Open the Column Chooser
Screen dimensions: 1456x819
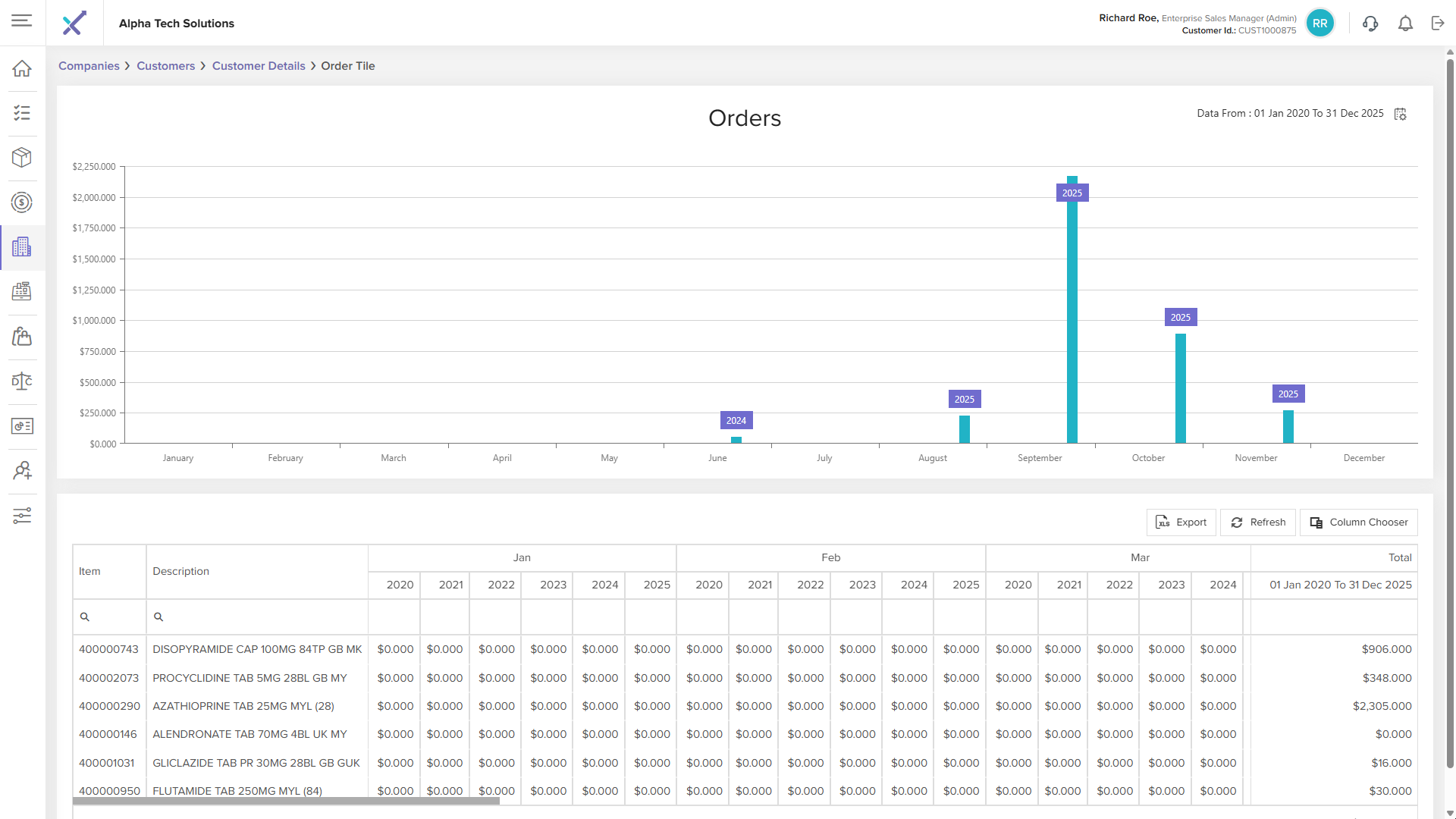[1358, 522]
